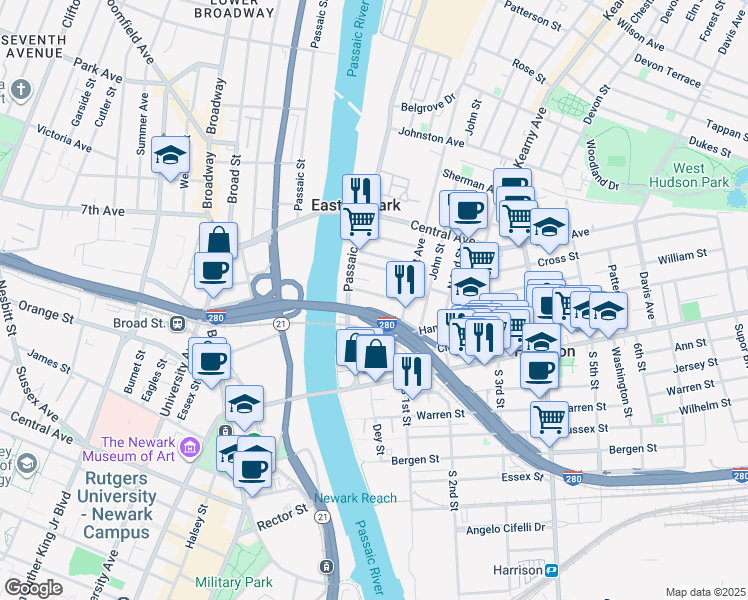This screenshot has height=600, width=748.
Task: Open the shopping cart marker beside East Newark
Action: tap(360, 223)
